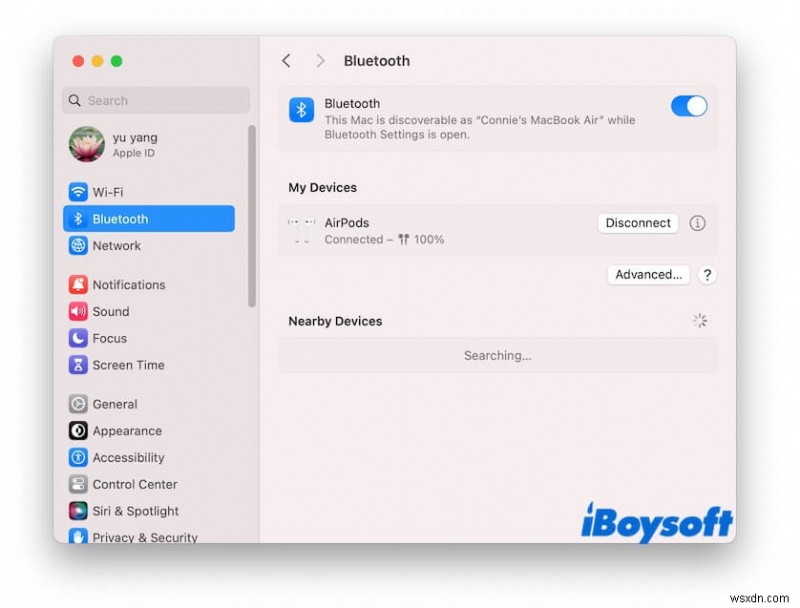Screen dimensions: 800x608
Task: Click the Bluetooth page title
Action: pyautogui.click(x=377, y=61)
